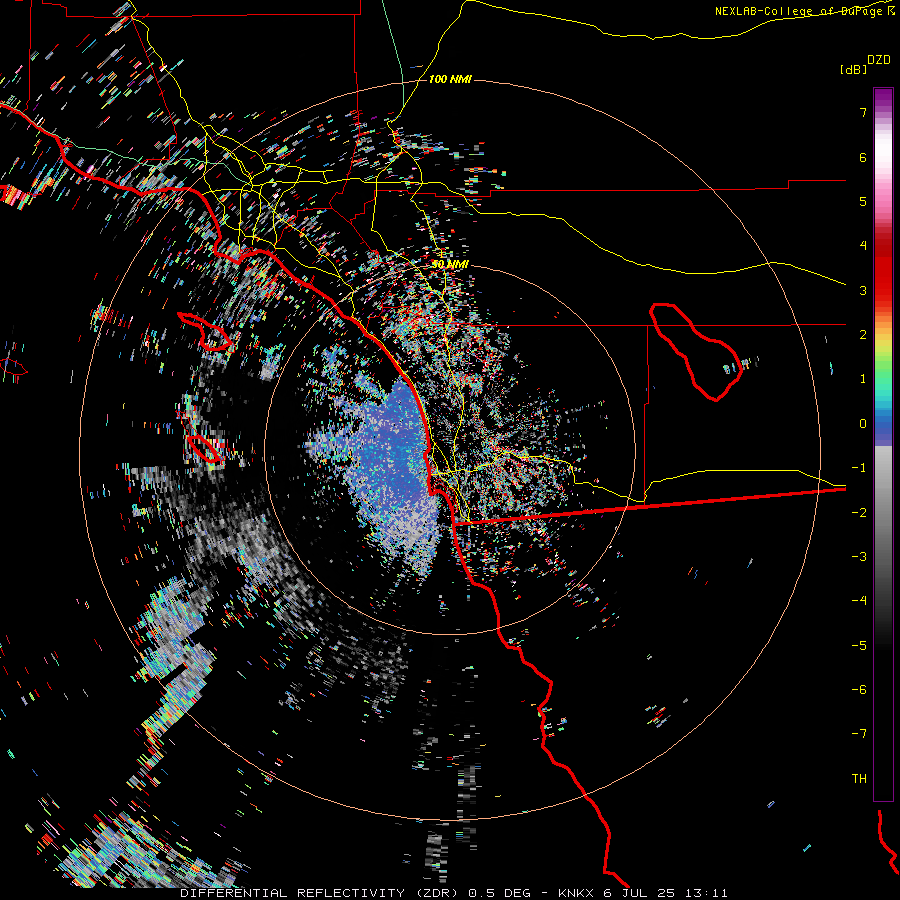Select the "-4" value on color scale

coord(859,601)
